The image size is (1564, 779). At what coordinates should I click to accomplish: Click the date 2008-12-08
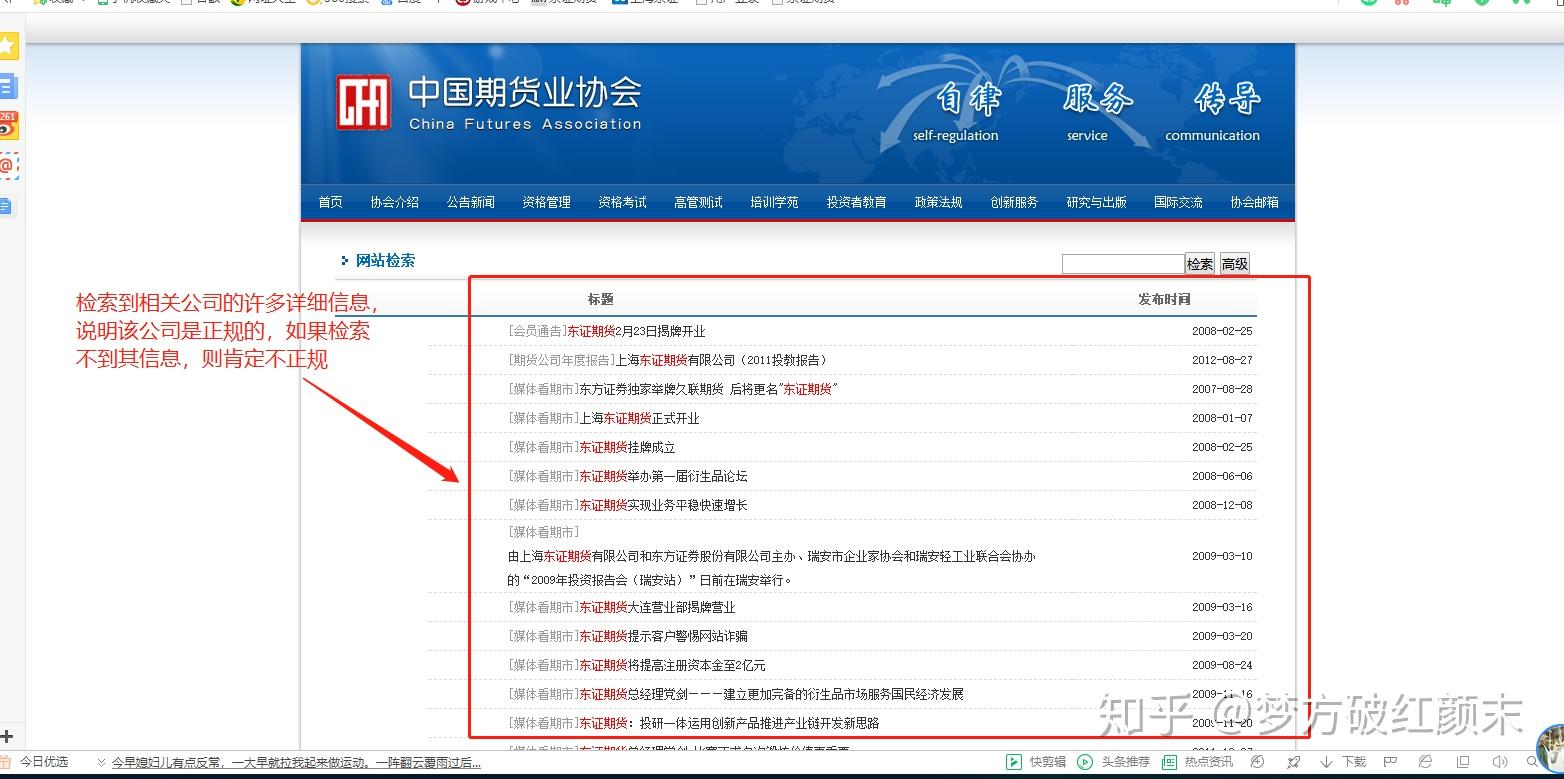point(1222,505)
